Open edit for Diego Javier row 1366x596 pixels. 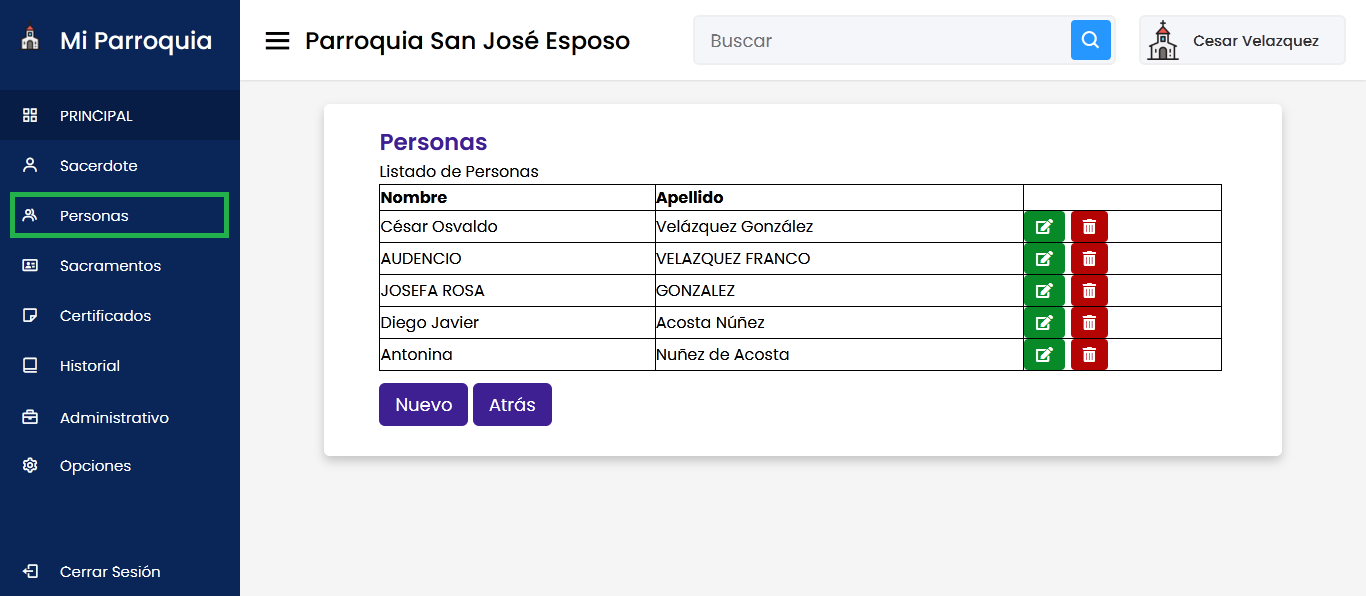click(x=1044, y=323)
